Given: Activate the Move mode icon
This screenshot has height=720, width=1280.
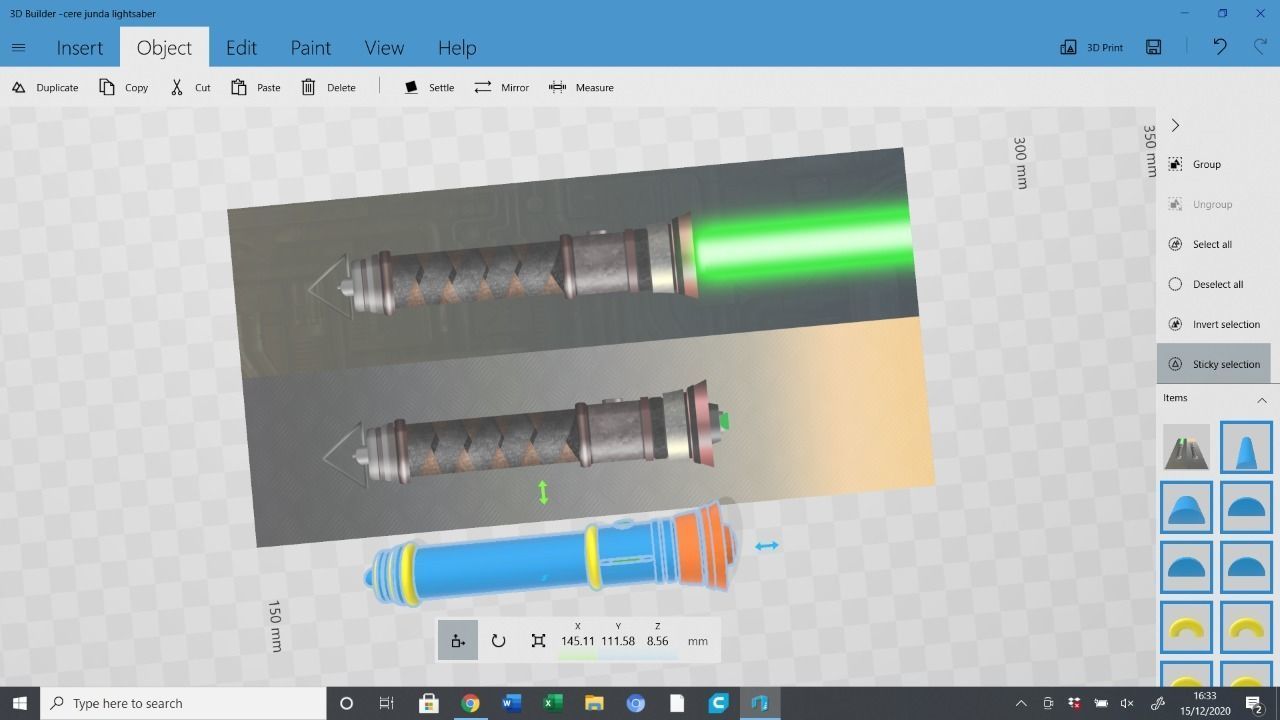Looking at the screenshot, I should tap(458, 640).
